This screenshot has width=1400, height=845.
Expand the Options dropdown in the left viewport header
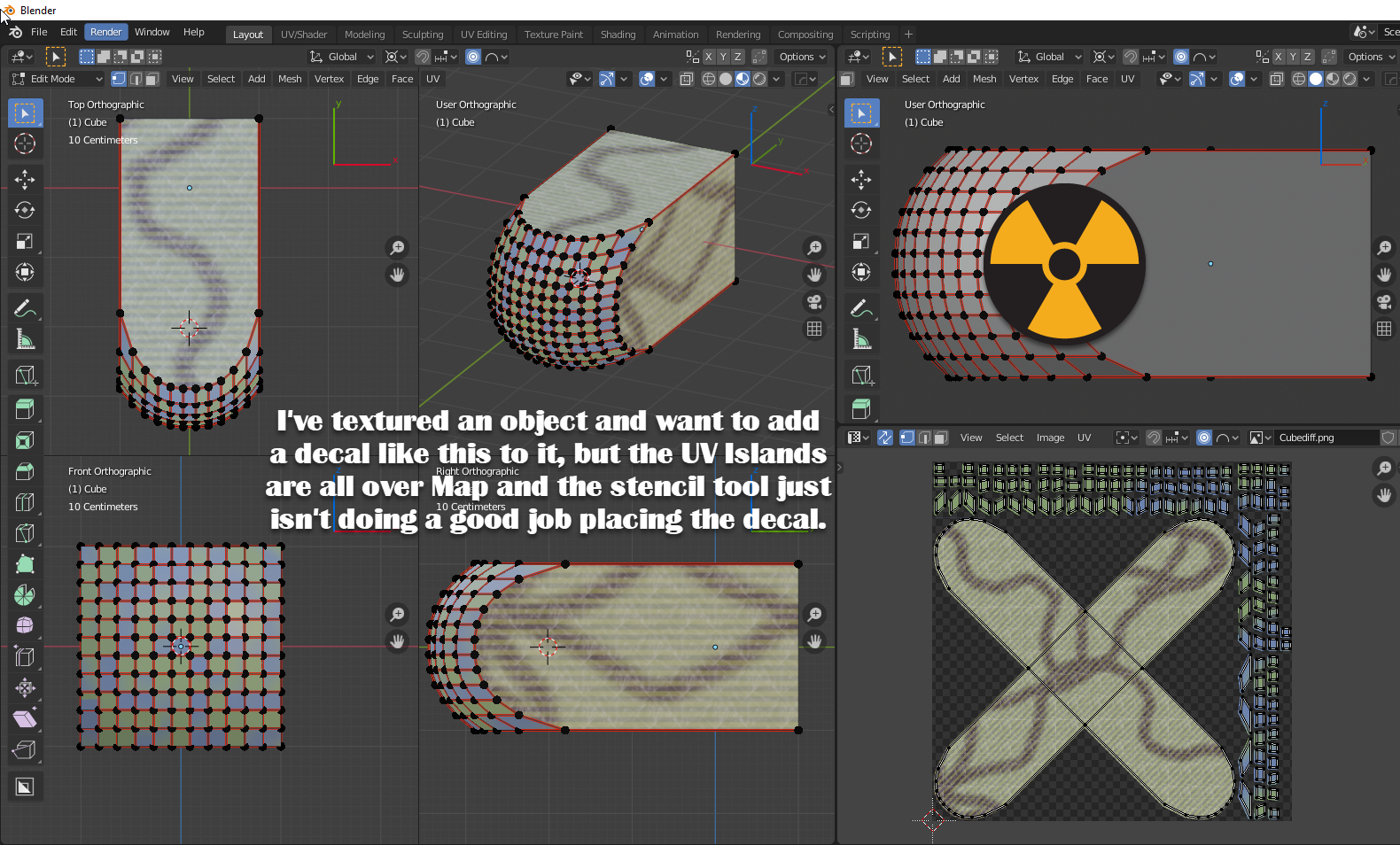(802, 57)
